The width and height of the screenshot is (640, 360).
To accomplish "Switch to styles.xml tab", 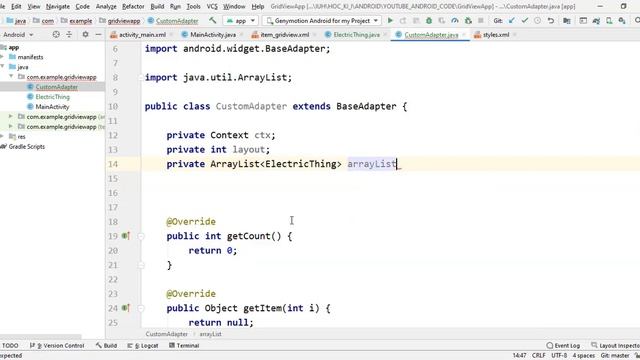I will point(496,35).
